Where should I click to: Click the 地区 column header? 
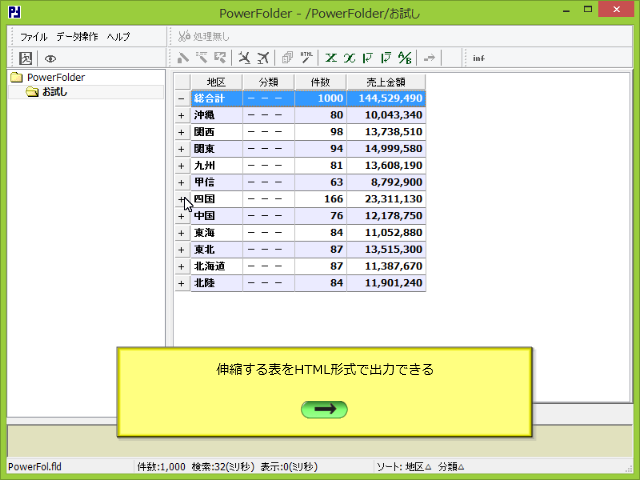(x=216, y=82)
